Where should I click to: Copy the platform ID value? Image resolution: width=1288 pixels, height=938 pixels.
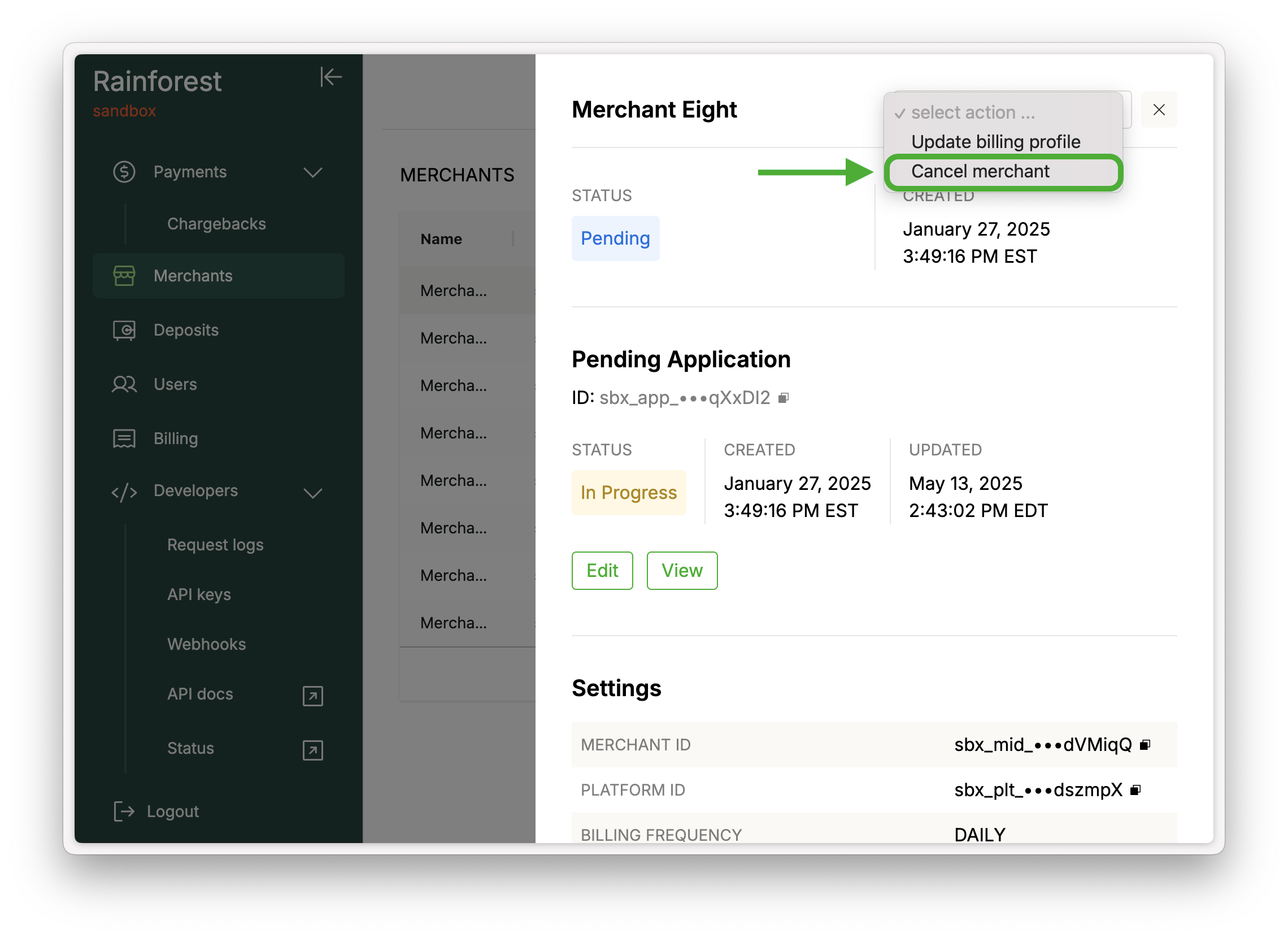[1135, 791]
